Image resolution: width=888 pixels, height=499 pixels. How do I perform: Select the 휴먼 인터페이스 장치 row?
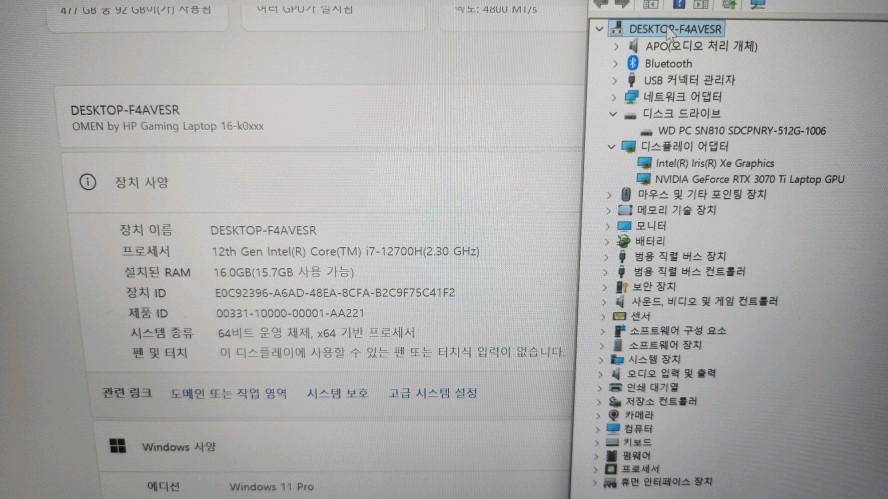[x=667, y=482]
